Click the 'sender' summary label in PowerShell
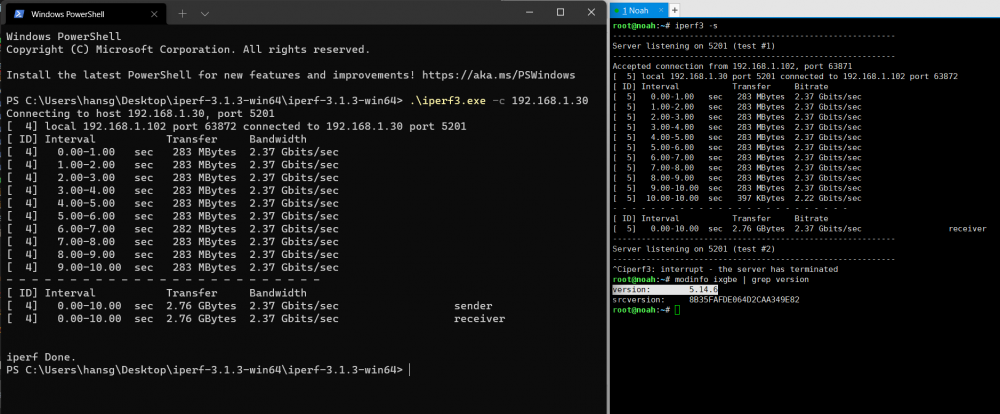 (x=473, y=305)
